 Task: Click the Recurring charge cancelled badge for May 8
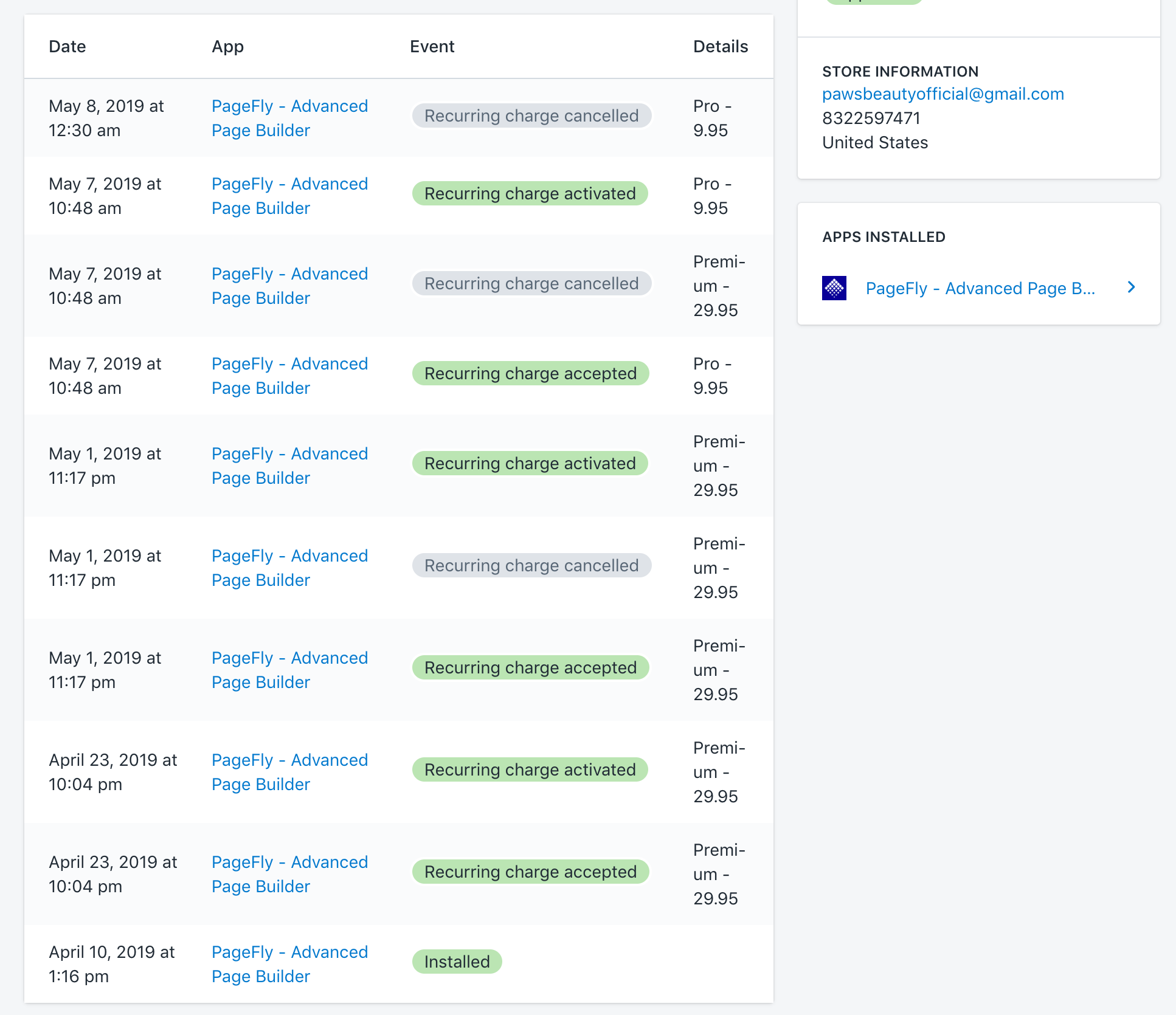point(531,115)
